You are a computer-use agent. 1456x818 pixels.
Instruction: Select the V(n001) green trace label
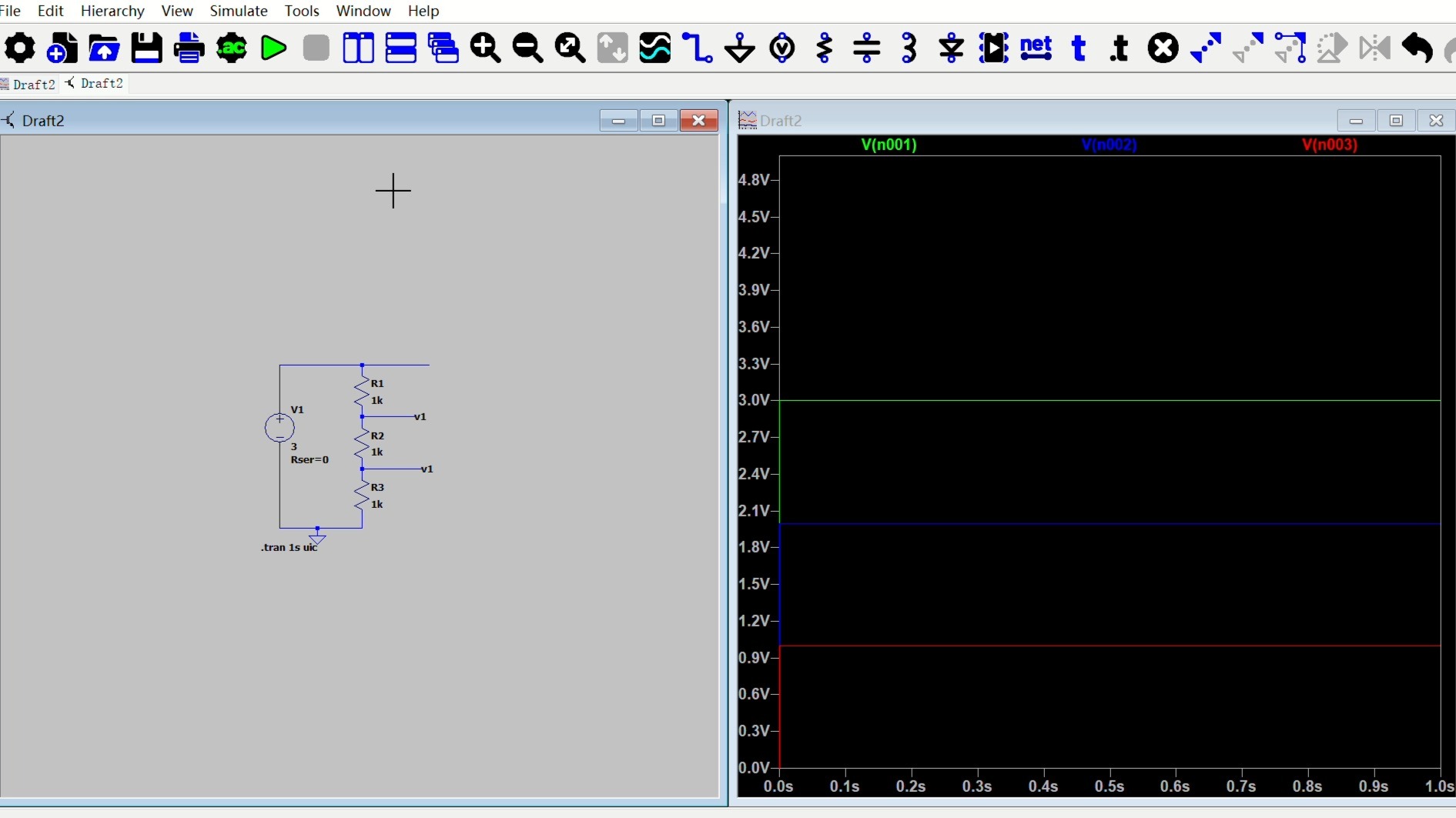[x=889, y=145]
